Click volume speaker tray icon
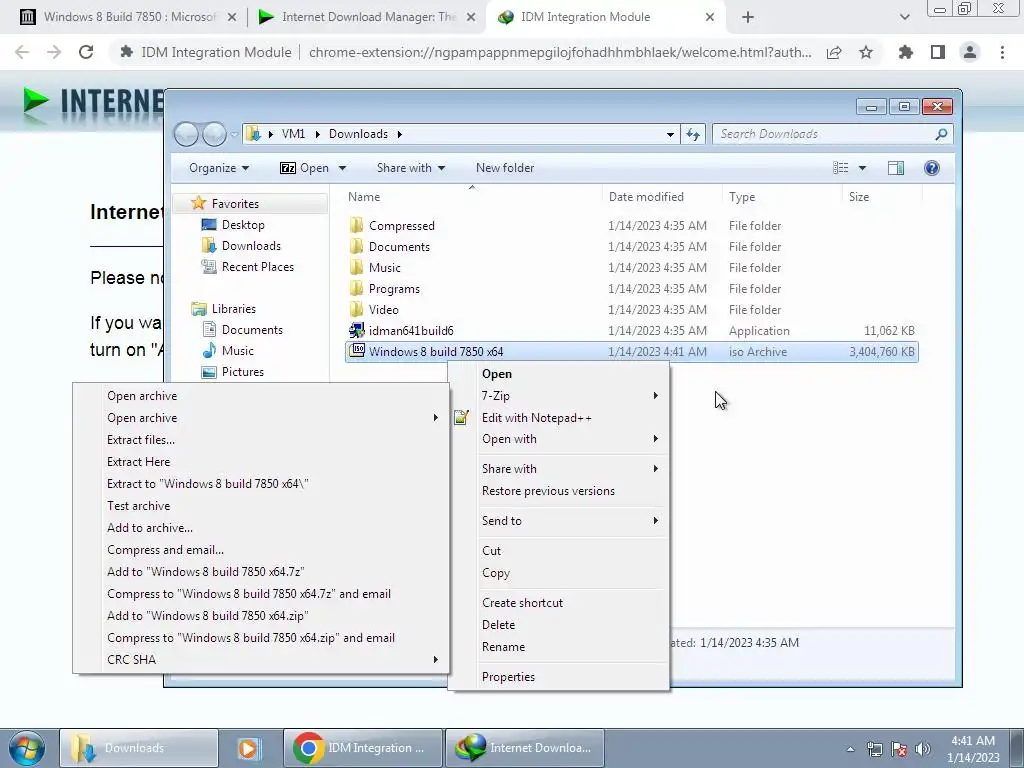 (x=923, y=749)
